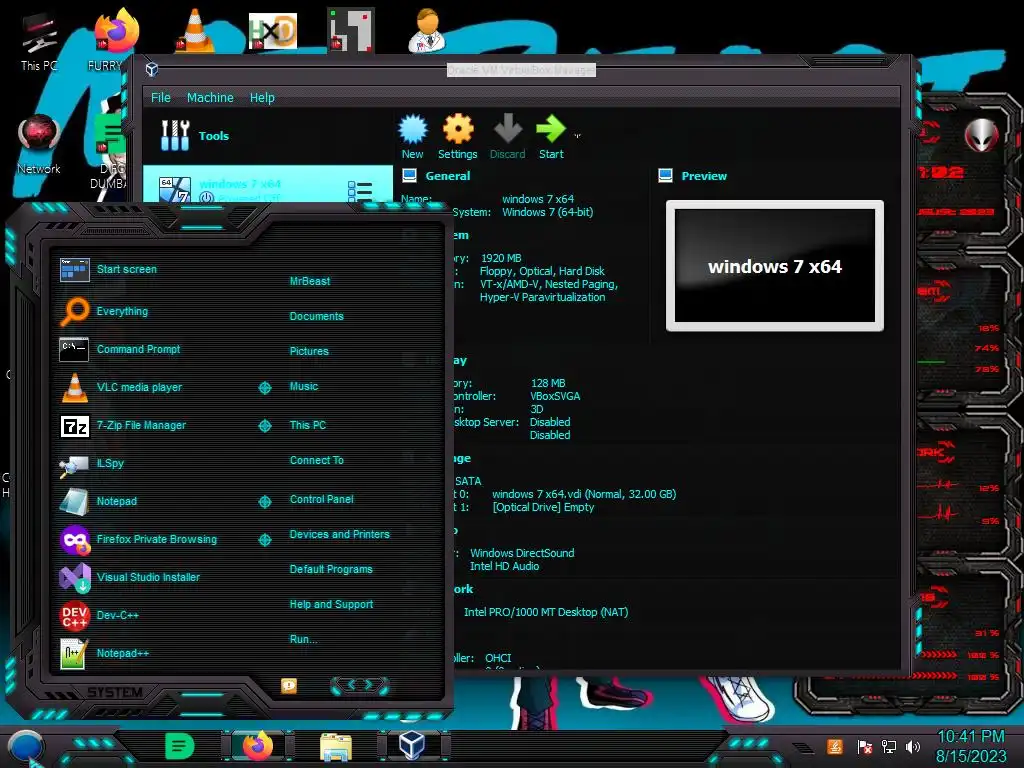Image resolution: width=1024 pixels, height=768 pixels.
Task: Click the greyed Discard arrow icon
Action: (x=507, y=137)
